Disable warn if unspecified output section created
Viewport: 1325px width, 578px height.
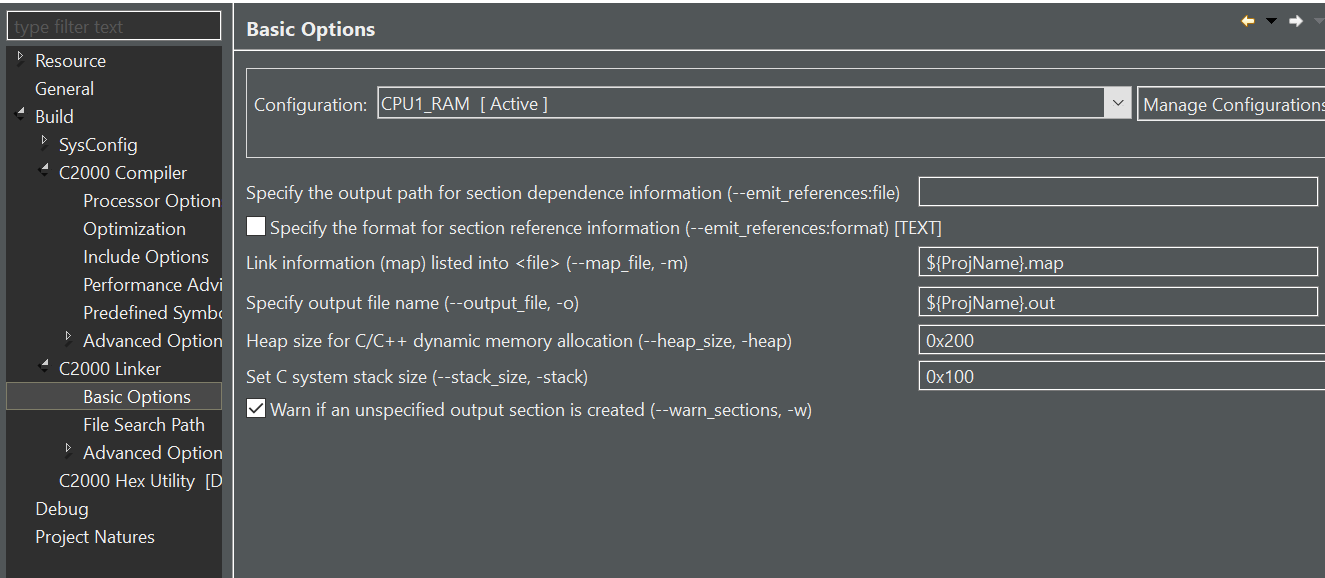[x=256, y=408]
